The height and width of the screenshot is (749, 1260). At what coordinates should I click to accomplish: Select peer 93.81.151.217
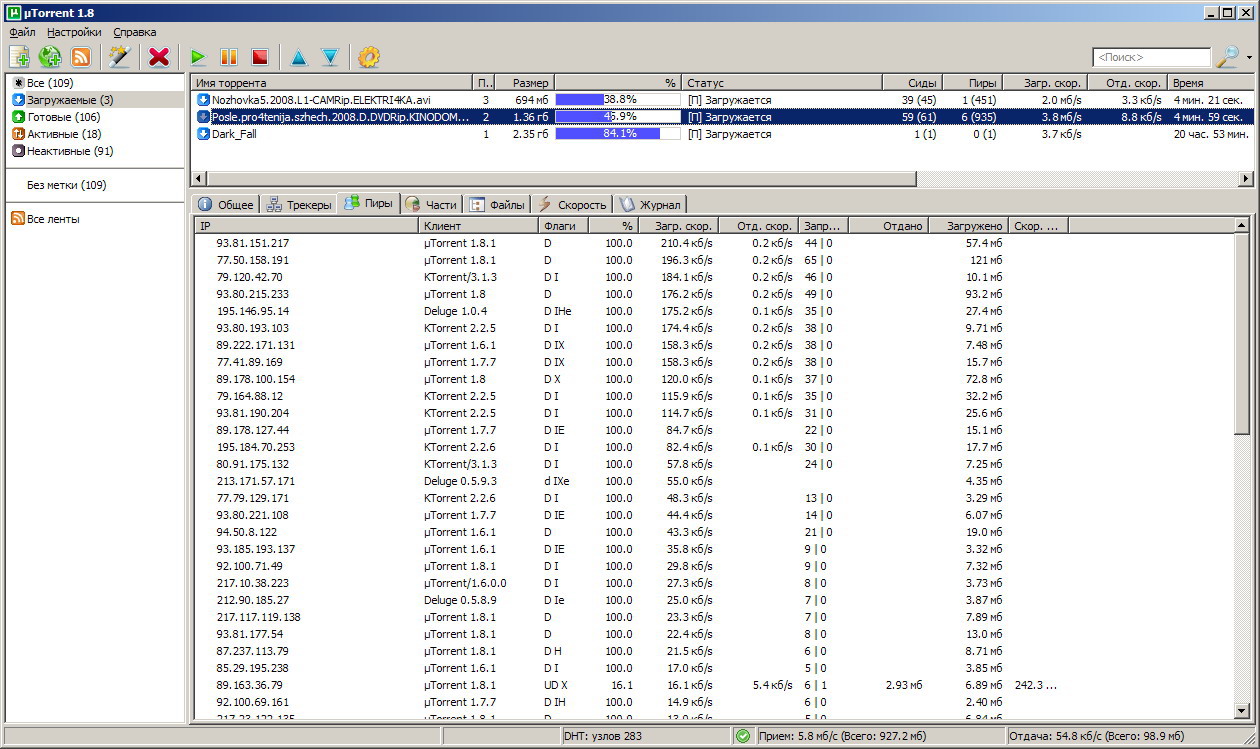coord(715,243)
